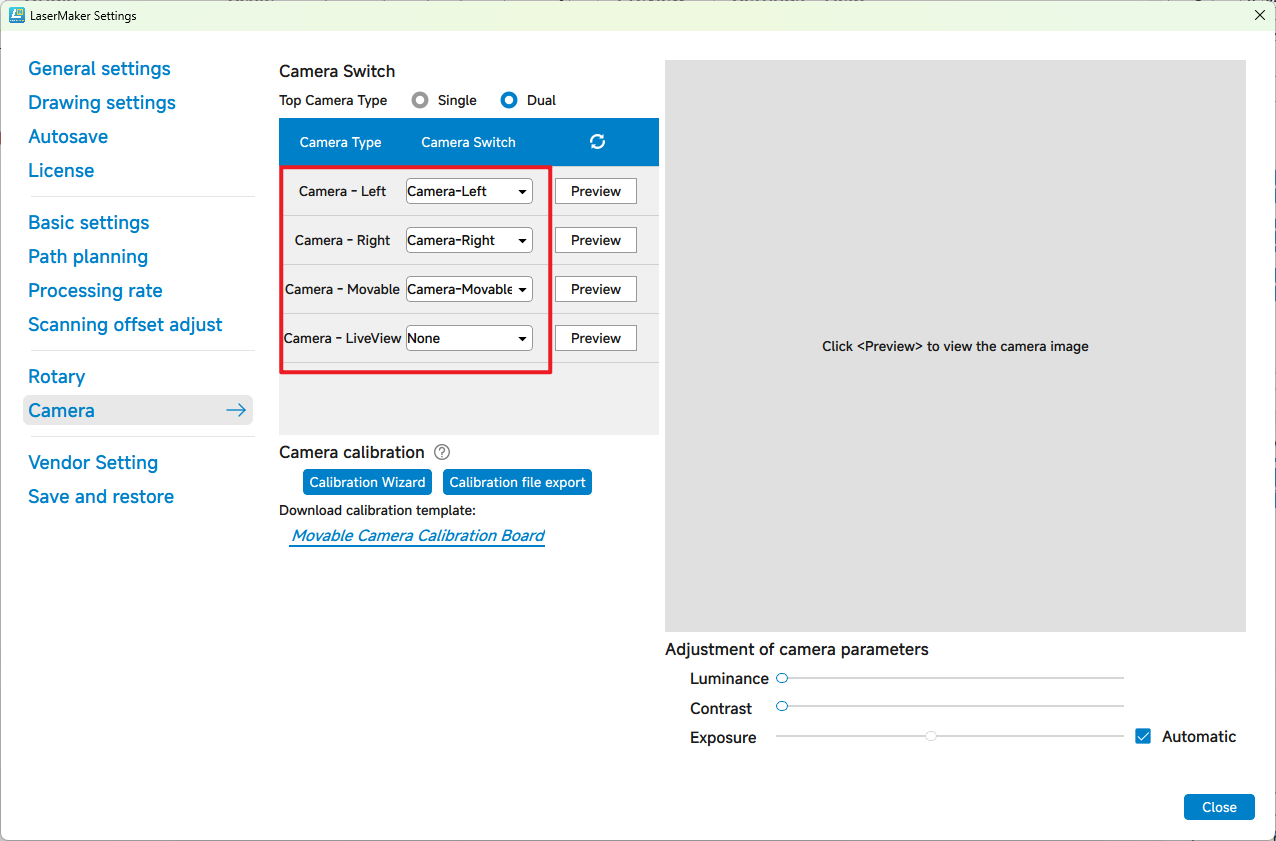This screenshot has width=1276, height=841.
Task: Click the Camera - Left row label
Action: tap(342, 191)
